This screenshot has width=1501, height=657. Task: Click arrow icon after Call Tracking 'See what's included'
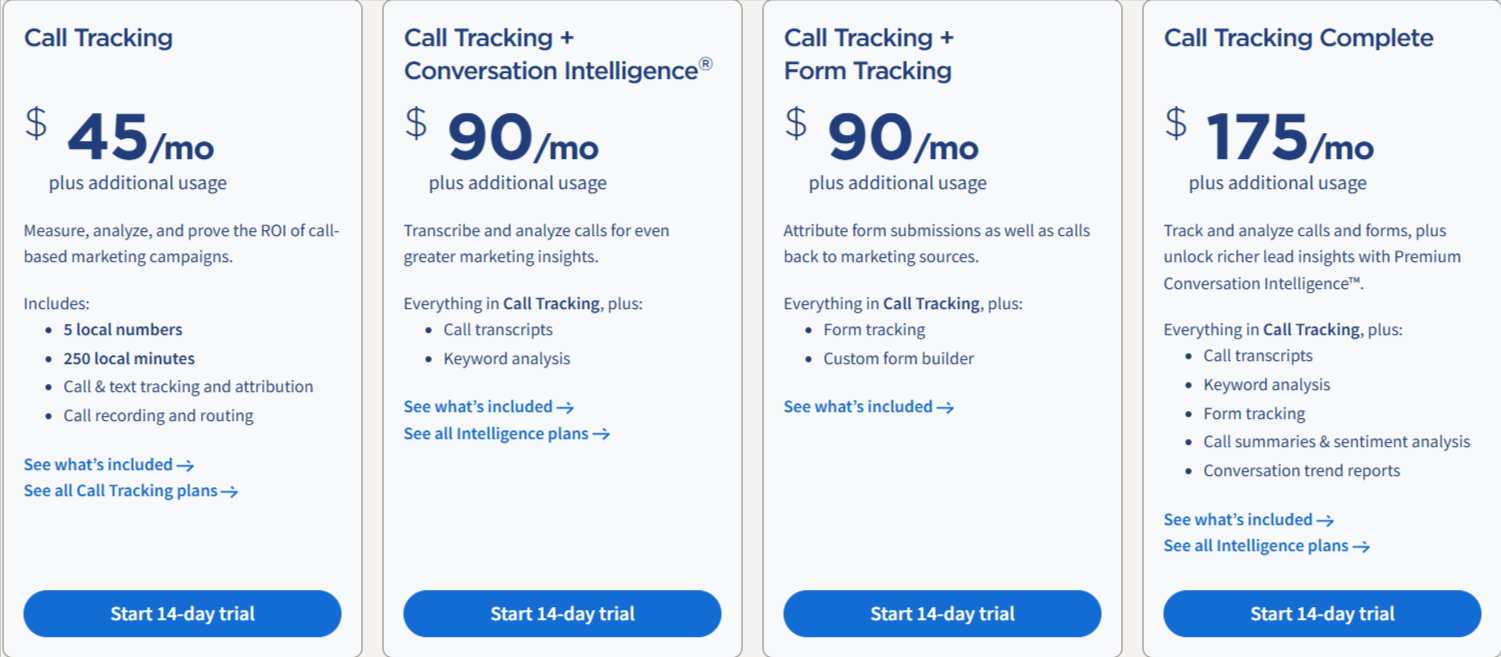(x=185, y=465)
